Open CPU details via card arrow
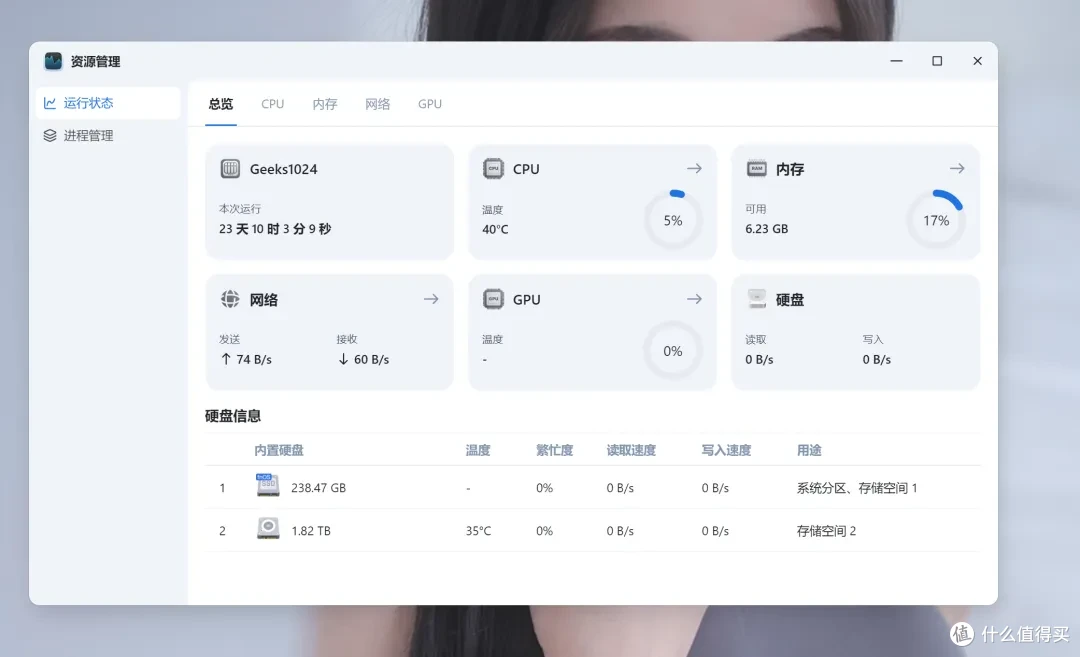The height and width of the screenshot is (657, 1080). [694, 169]
